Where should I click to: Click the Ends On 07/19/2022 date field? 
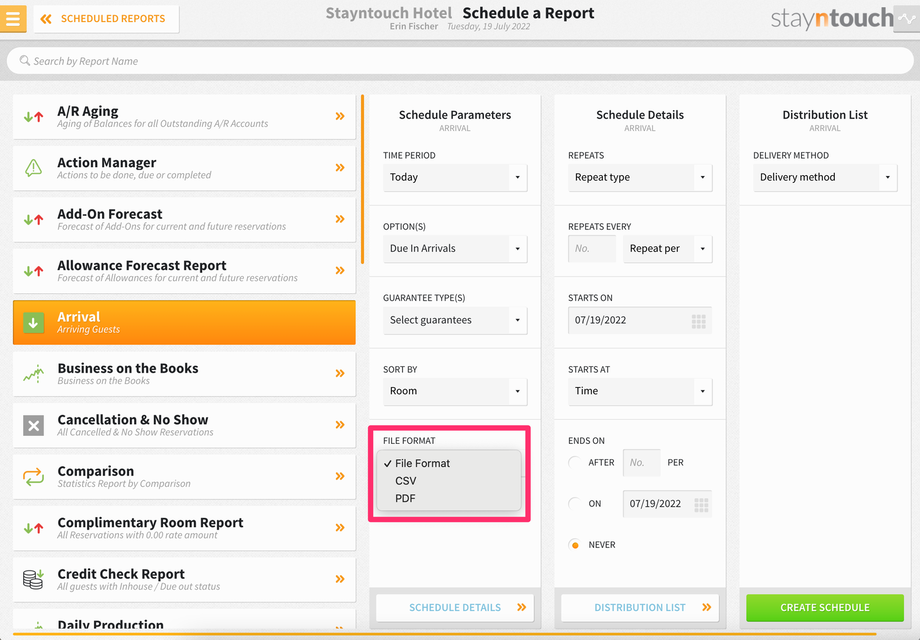(x=668, y=504)
